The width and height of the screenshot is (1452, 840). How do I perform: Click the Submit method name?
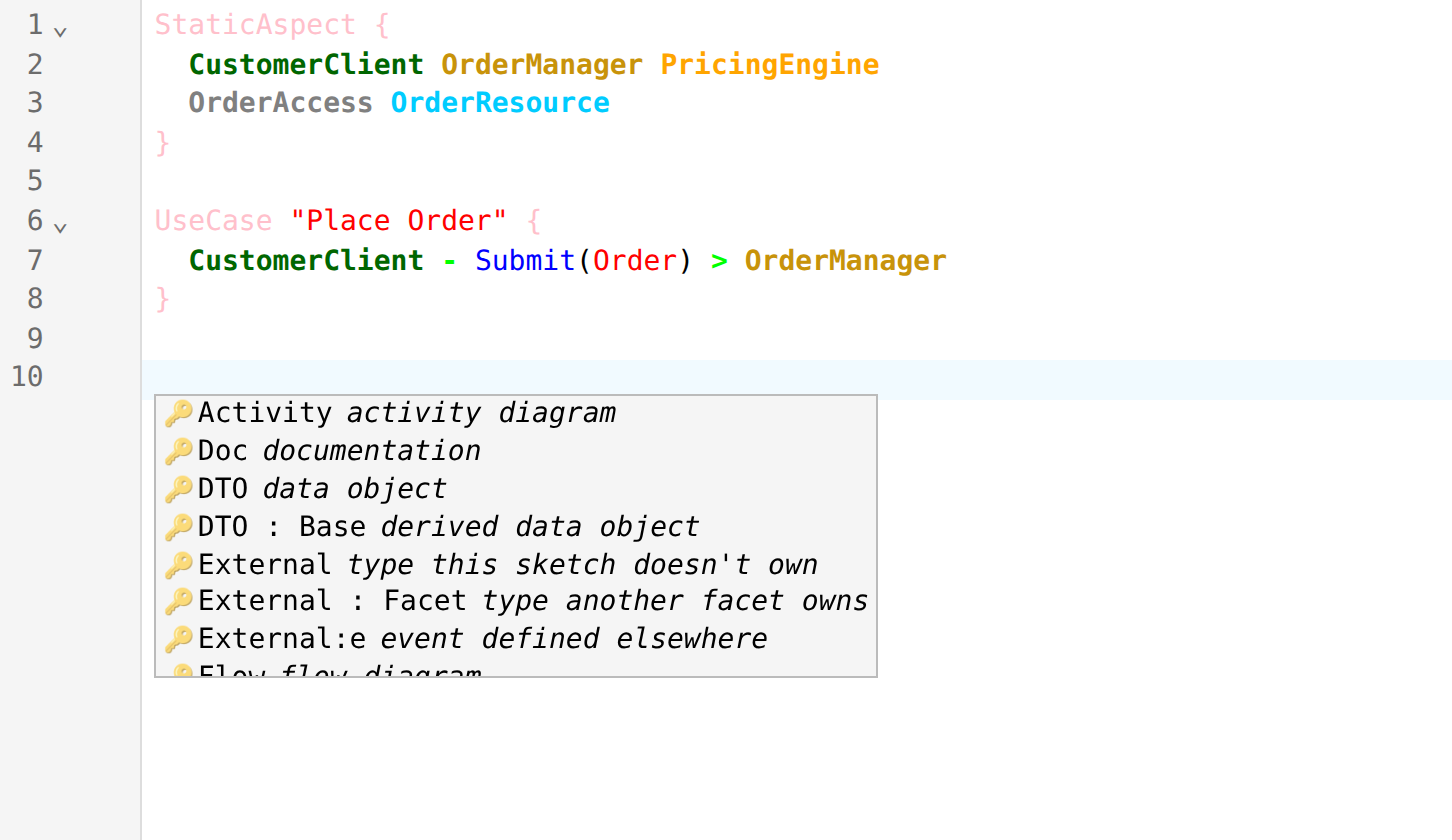525,260
